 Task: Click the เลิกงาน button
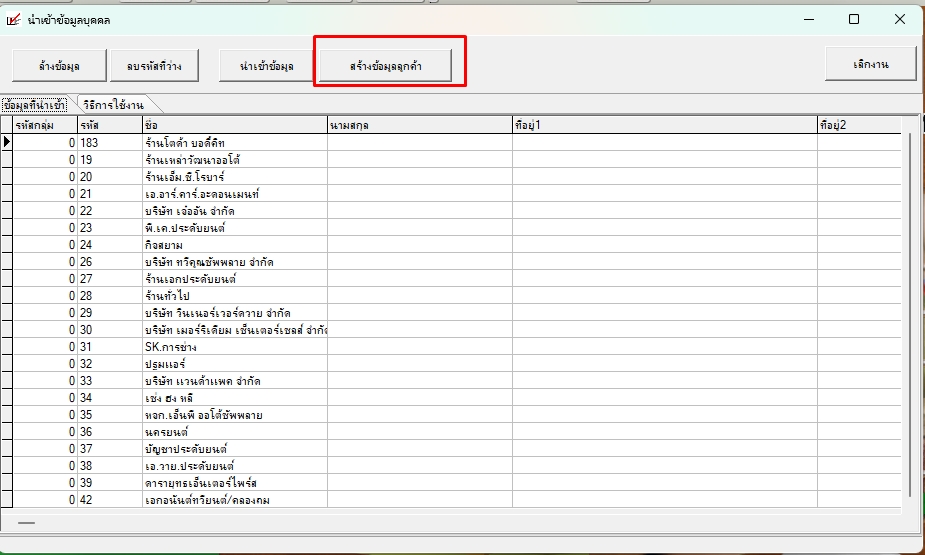coord(870,64)
